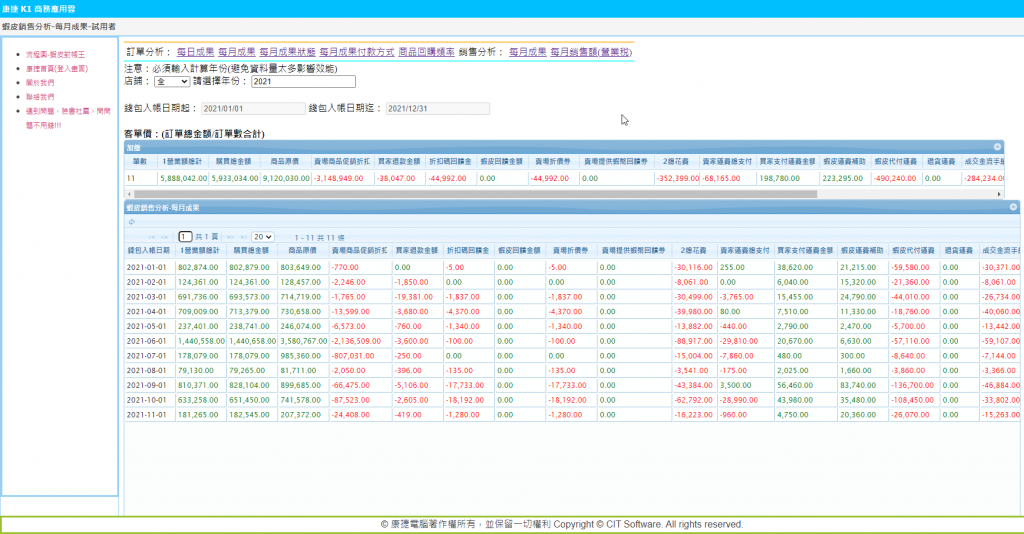The image size is (1024, 534).
Task: Click the 錢包入帳日期起 start date field
Action: pyautogui.click(x=252, y=108)
